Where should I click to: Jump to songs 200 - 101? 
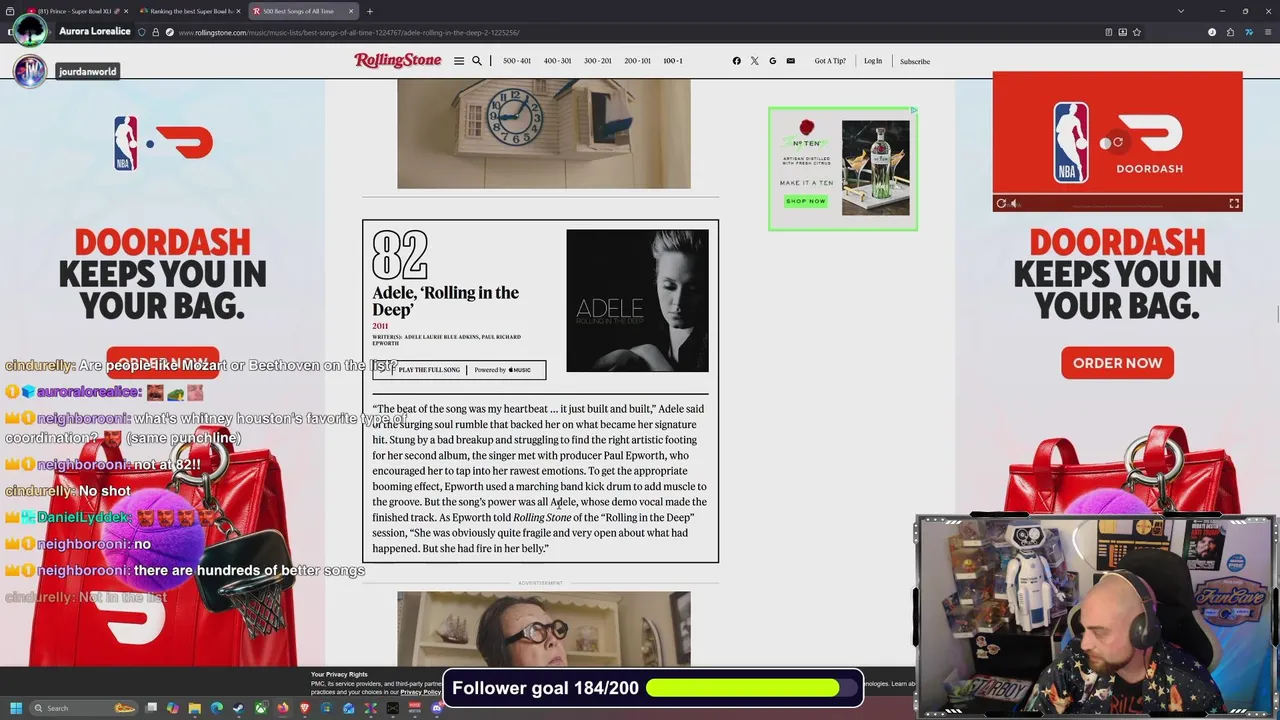637,61
